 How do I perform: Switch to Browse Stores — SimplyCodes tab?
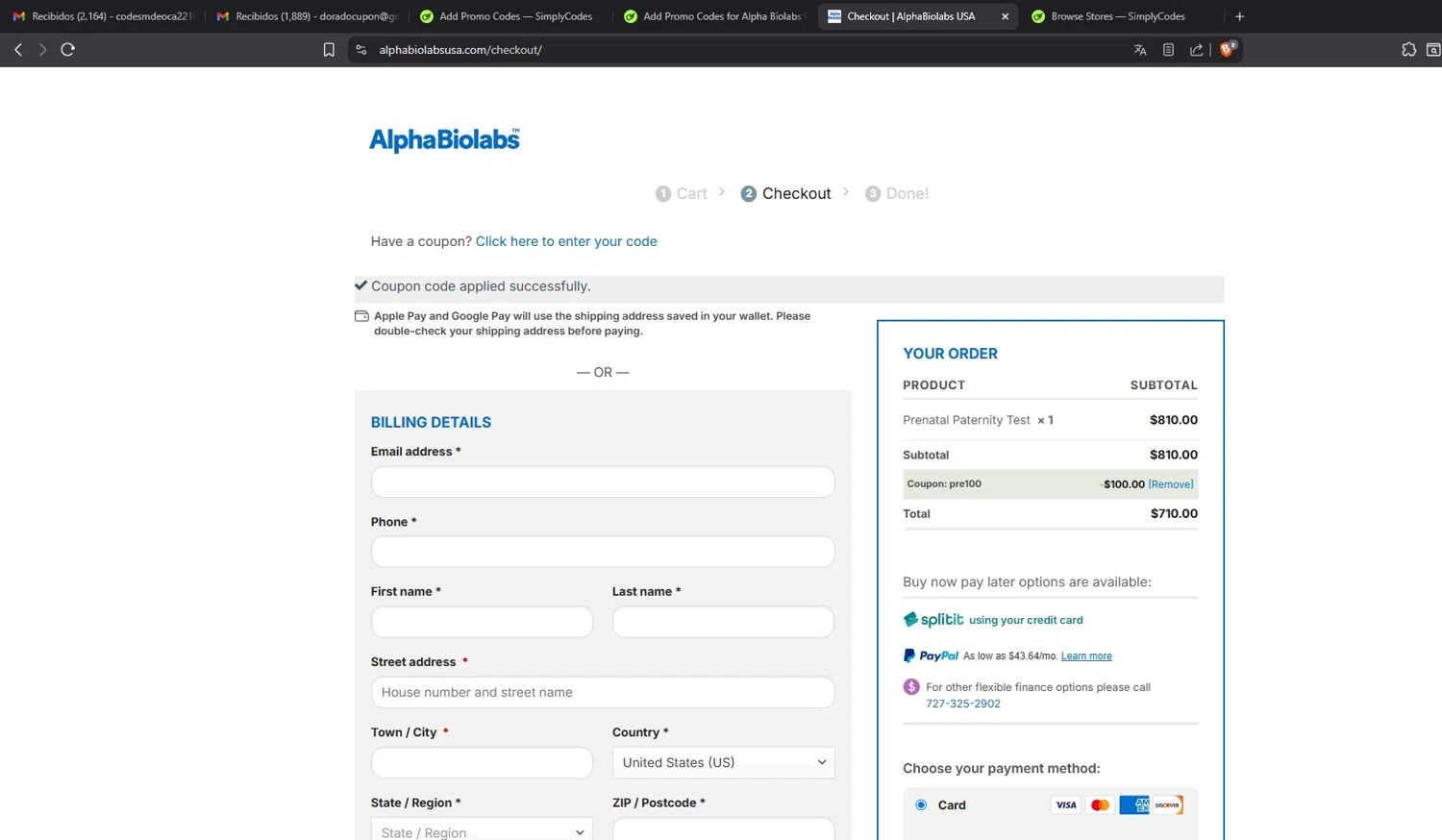[1118, 16]
